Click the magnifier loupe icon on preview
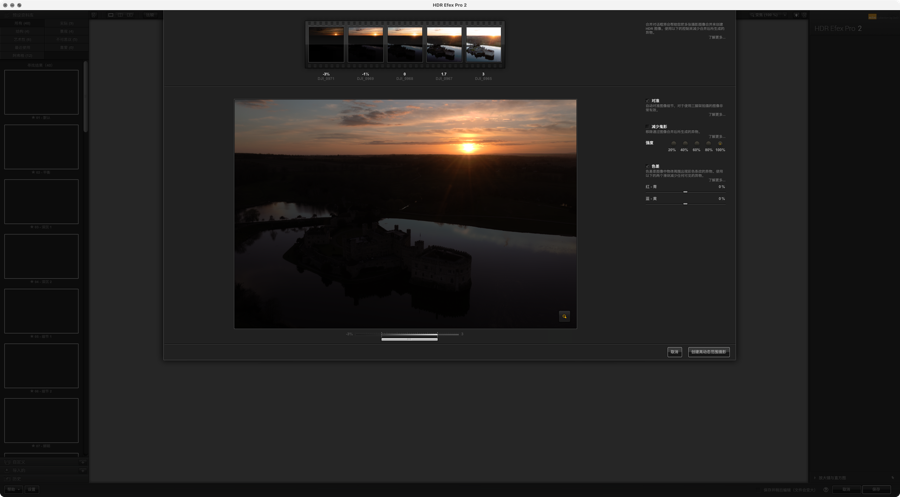 click(x=564, y=316)
